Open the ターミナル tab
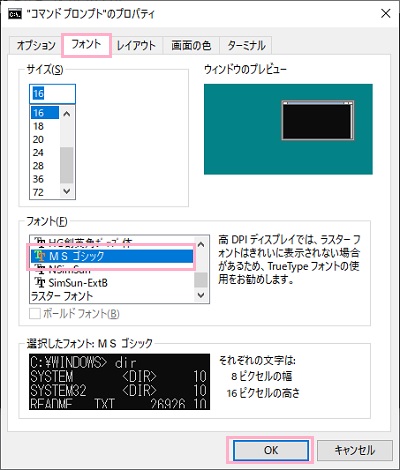Viewport: 400px width, 470px height. (x=246, y=45)
